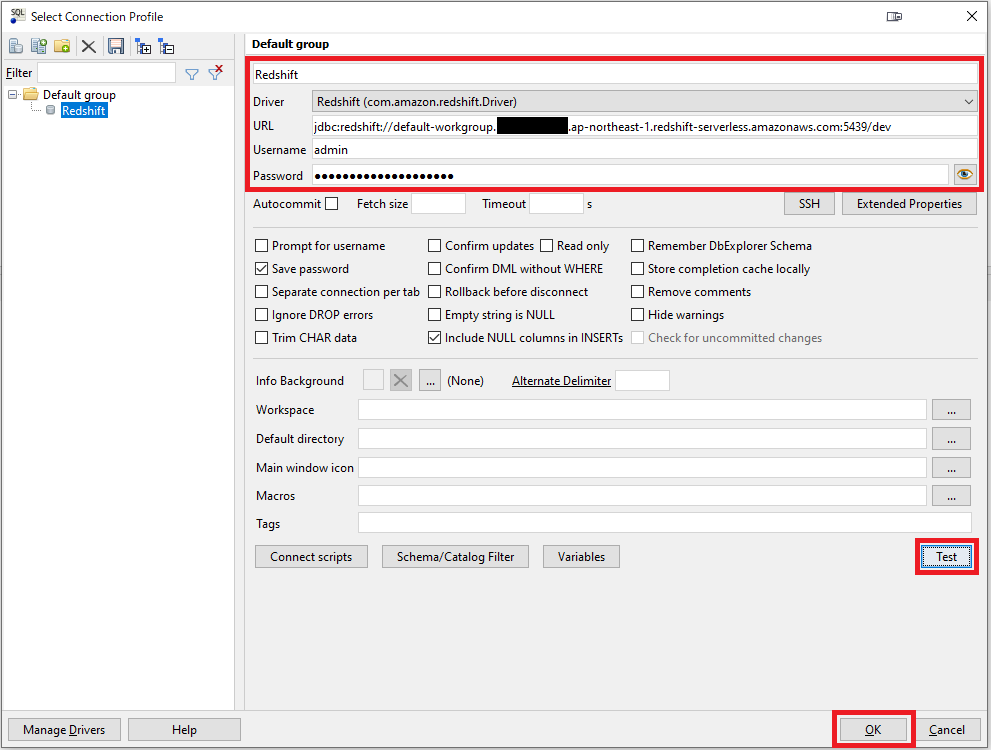
Task: Uncheck Save password
Action: coord(261,269)
